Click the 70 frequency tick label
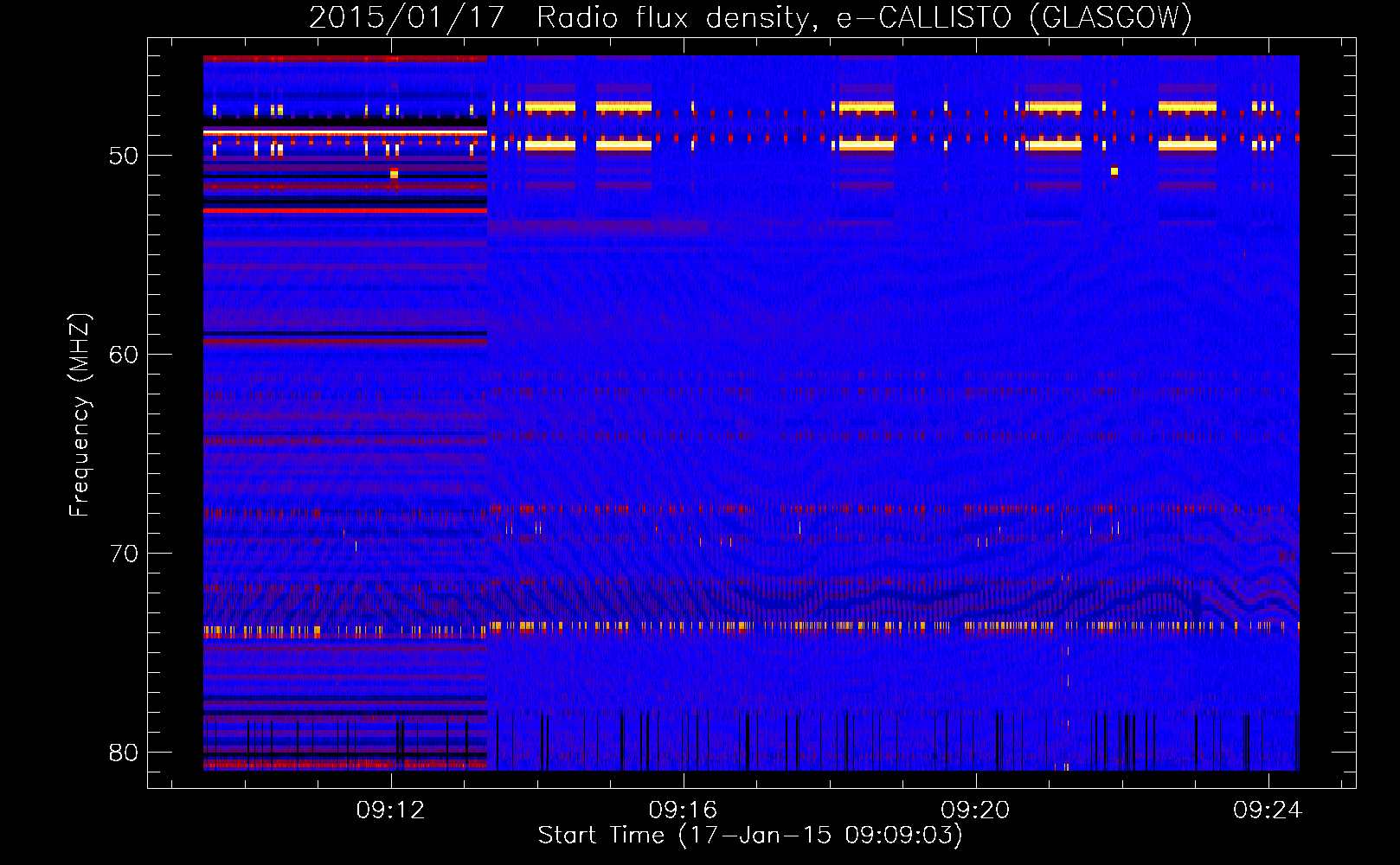The image size is (1400, 865). [x=124, y=554]
